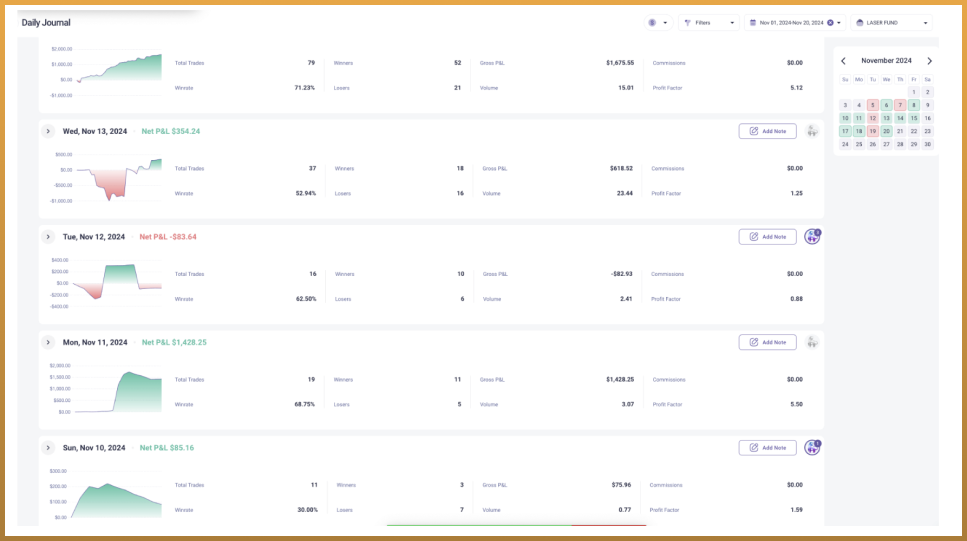
Task: Click the grey insights icon for Nov 11
Action: point(812,342)
